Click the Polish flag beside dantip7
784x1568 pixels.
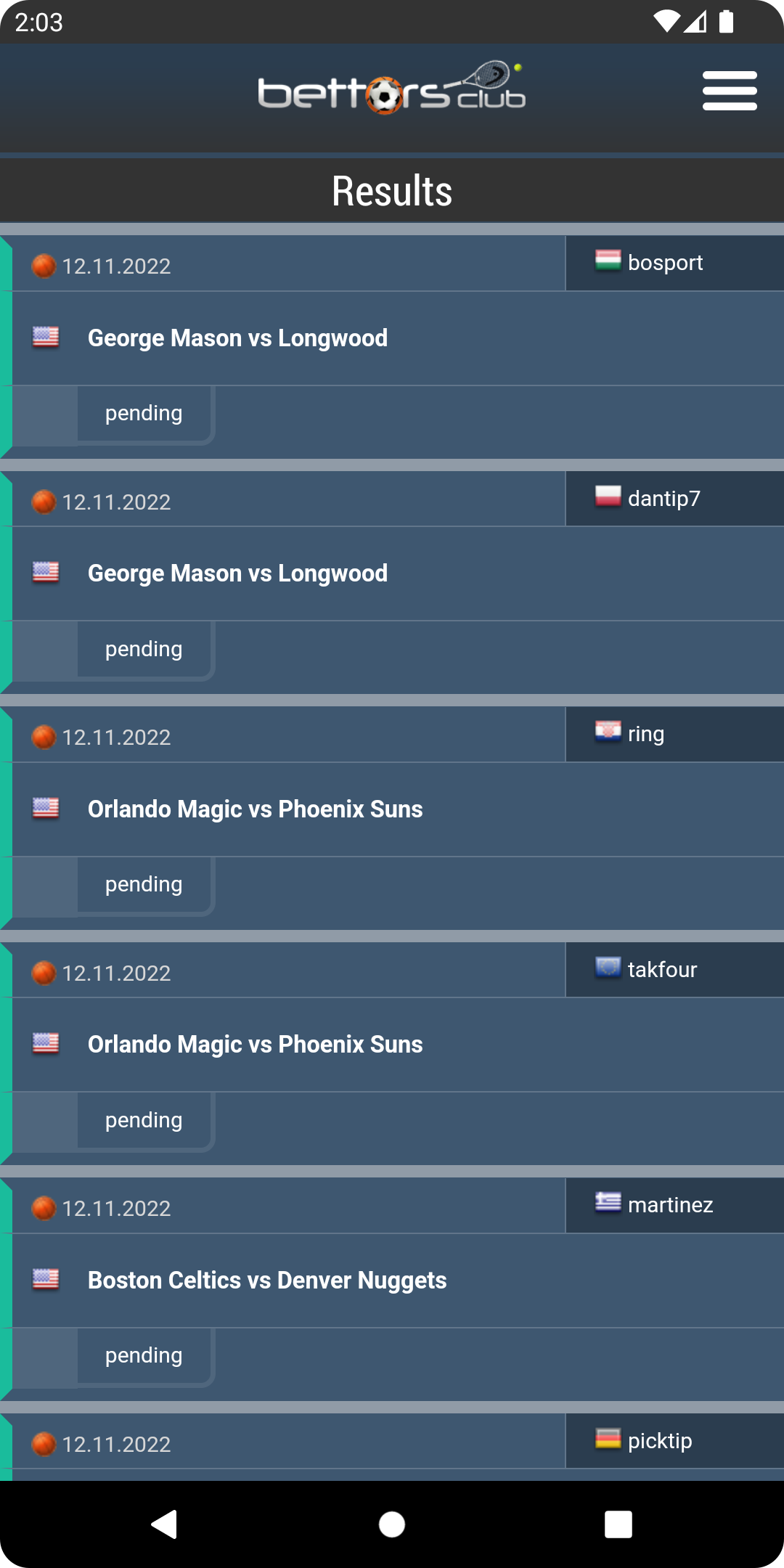click(x=608, y=497)
